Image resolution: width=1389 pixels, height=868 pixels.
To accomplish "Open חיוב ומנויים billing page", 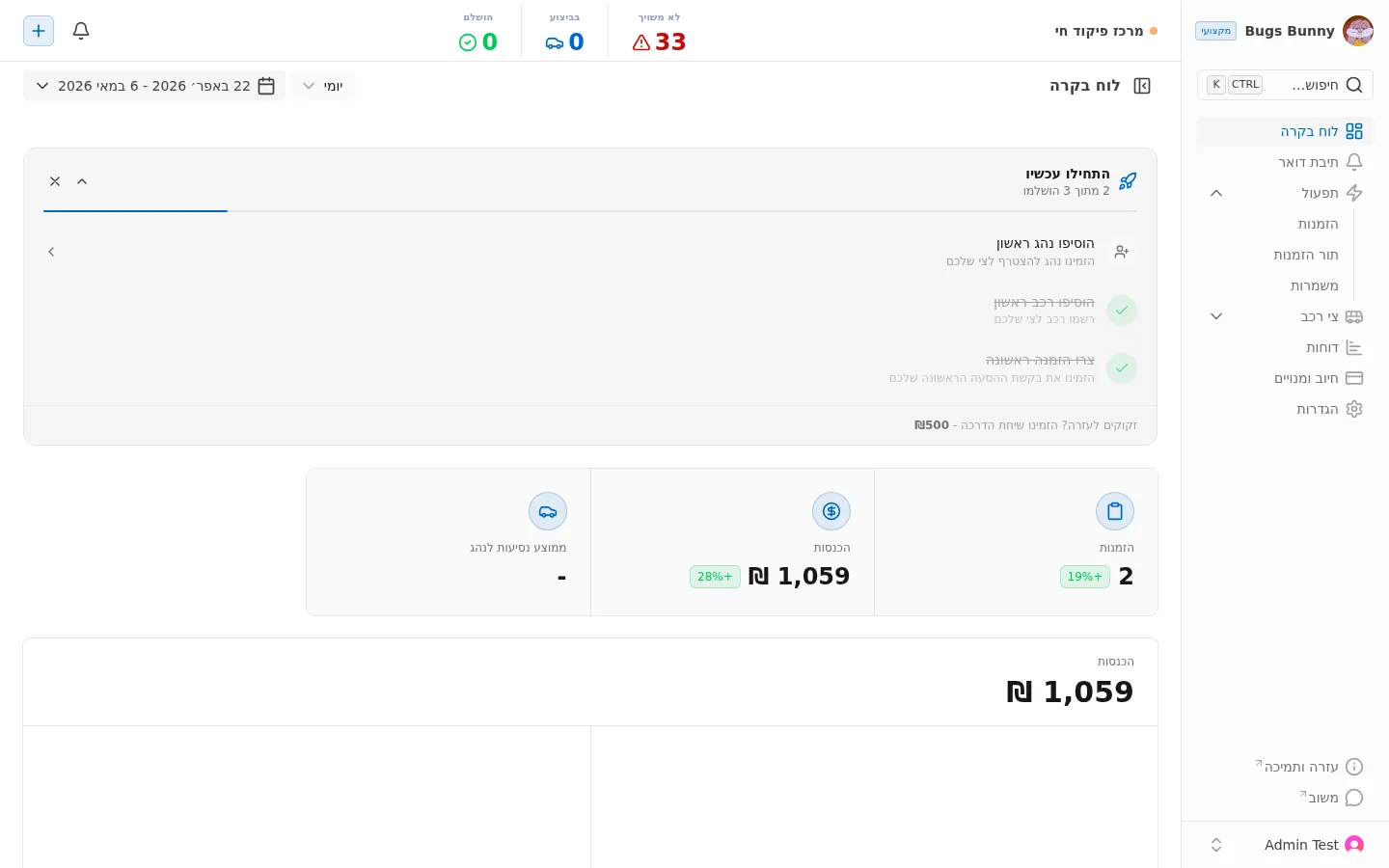I will pos(1285,378).
